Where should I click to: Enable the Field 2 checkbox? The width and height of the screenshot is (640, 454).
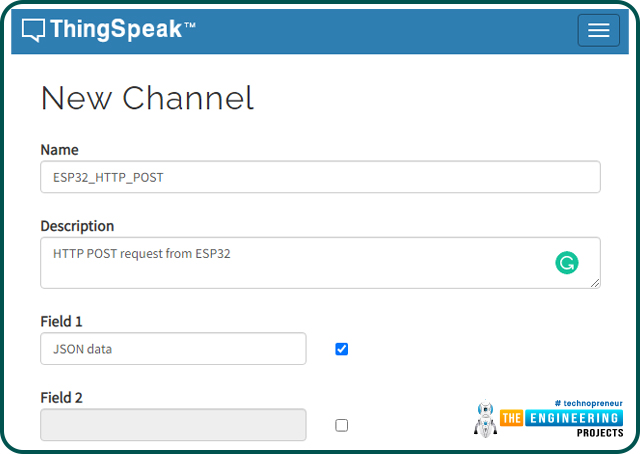point(342,425)
